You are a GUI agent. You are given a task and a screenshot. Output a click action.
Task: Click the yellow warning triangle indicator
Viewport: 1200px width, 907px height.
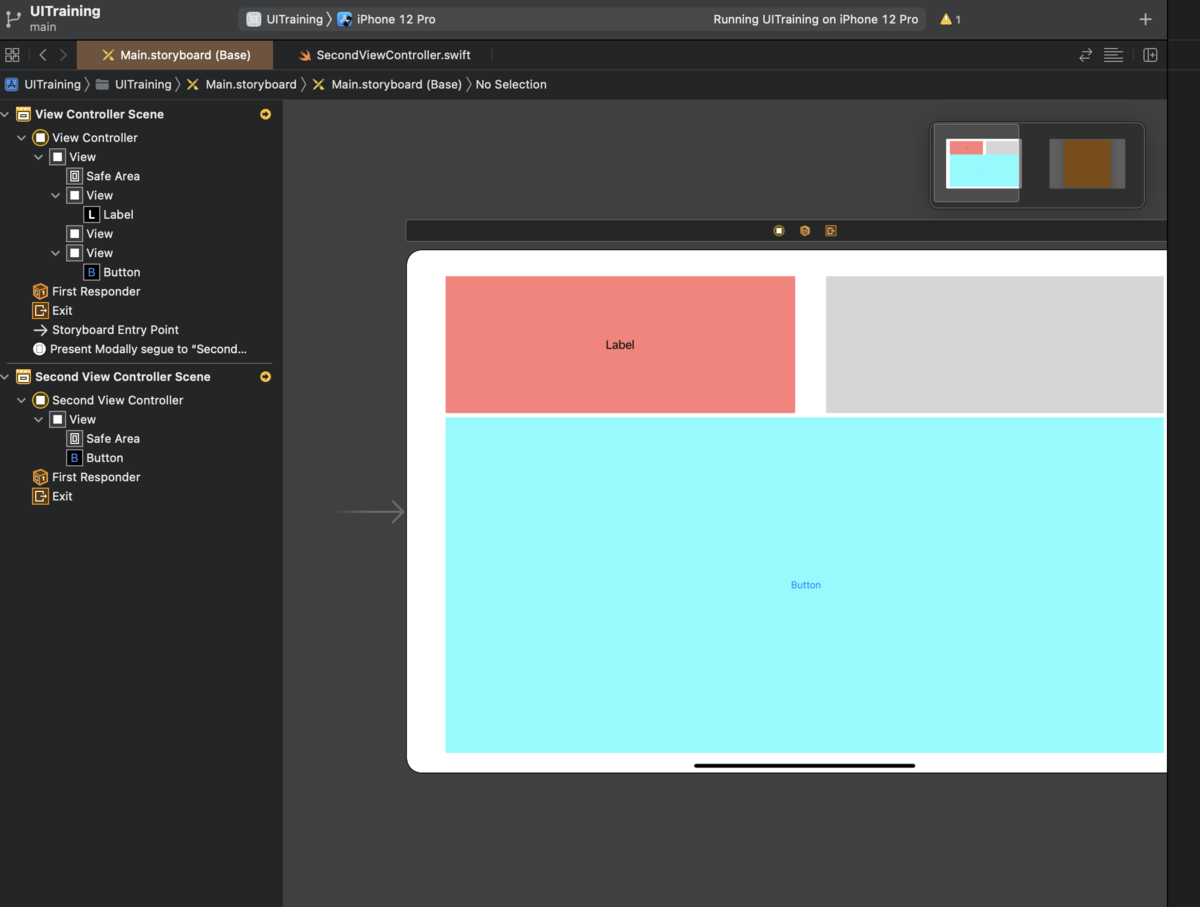coord(946,19)
